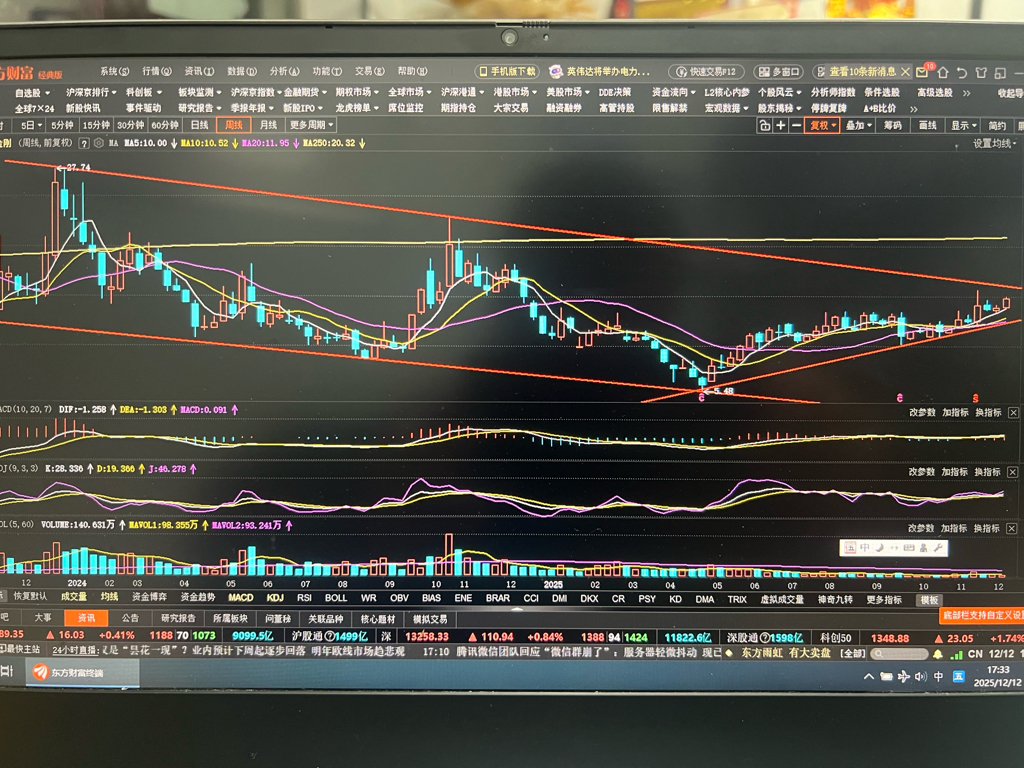This screenshot has width=1024, height=768.
Task: Open the 系统(S) menu
Action: tap(114, 71)
